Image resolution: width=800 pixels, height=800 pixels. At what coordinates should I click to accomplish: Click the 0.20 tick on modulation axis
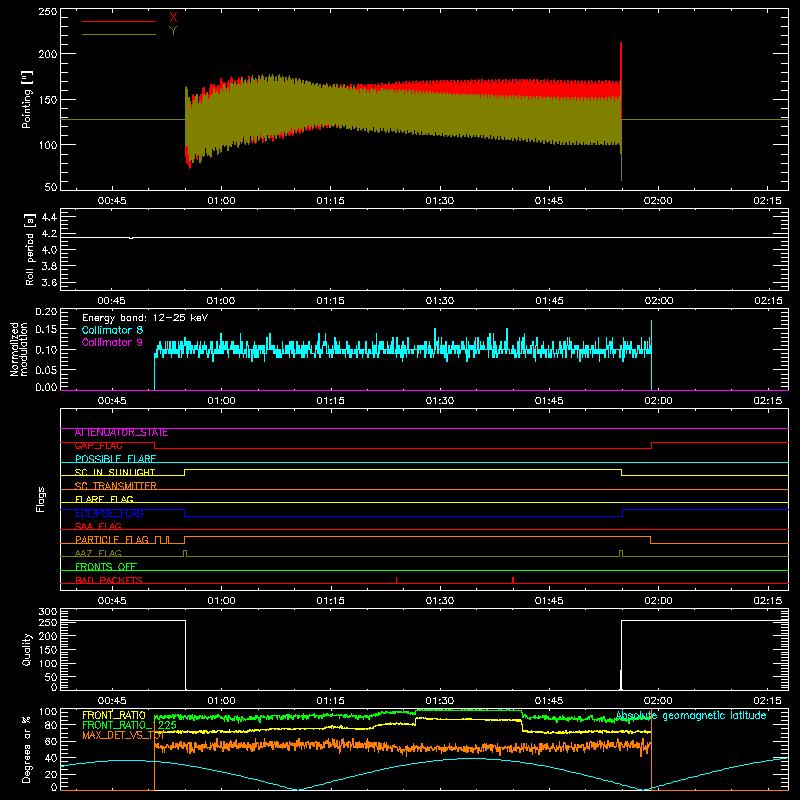tap(46, 312)
